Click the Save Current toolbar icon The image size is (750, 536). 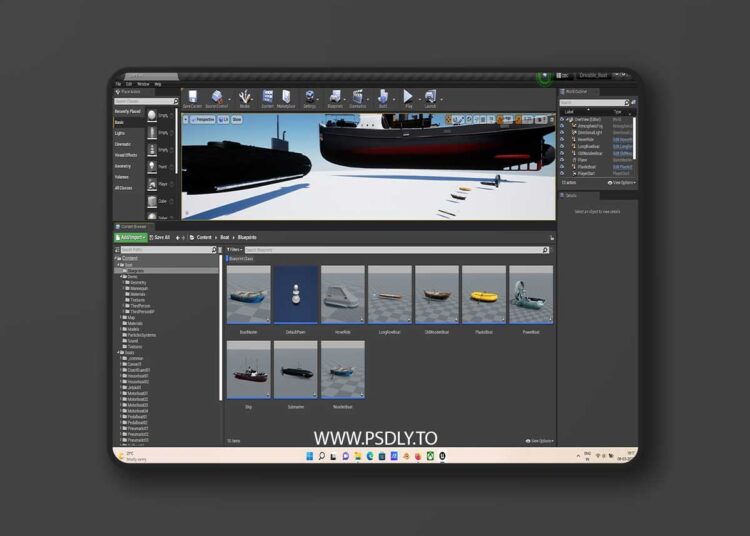coord(192,98)
